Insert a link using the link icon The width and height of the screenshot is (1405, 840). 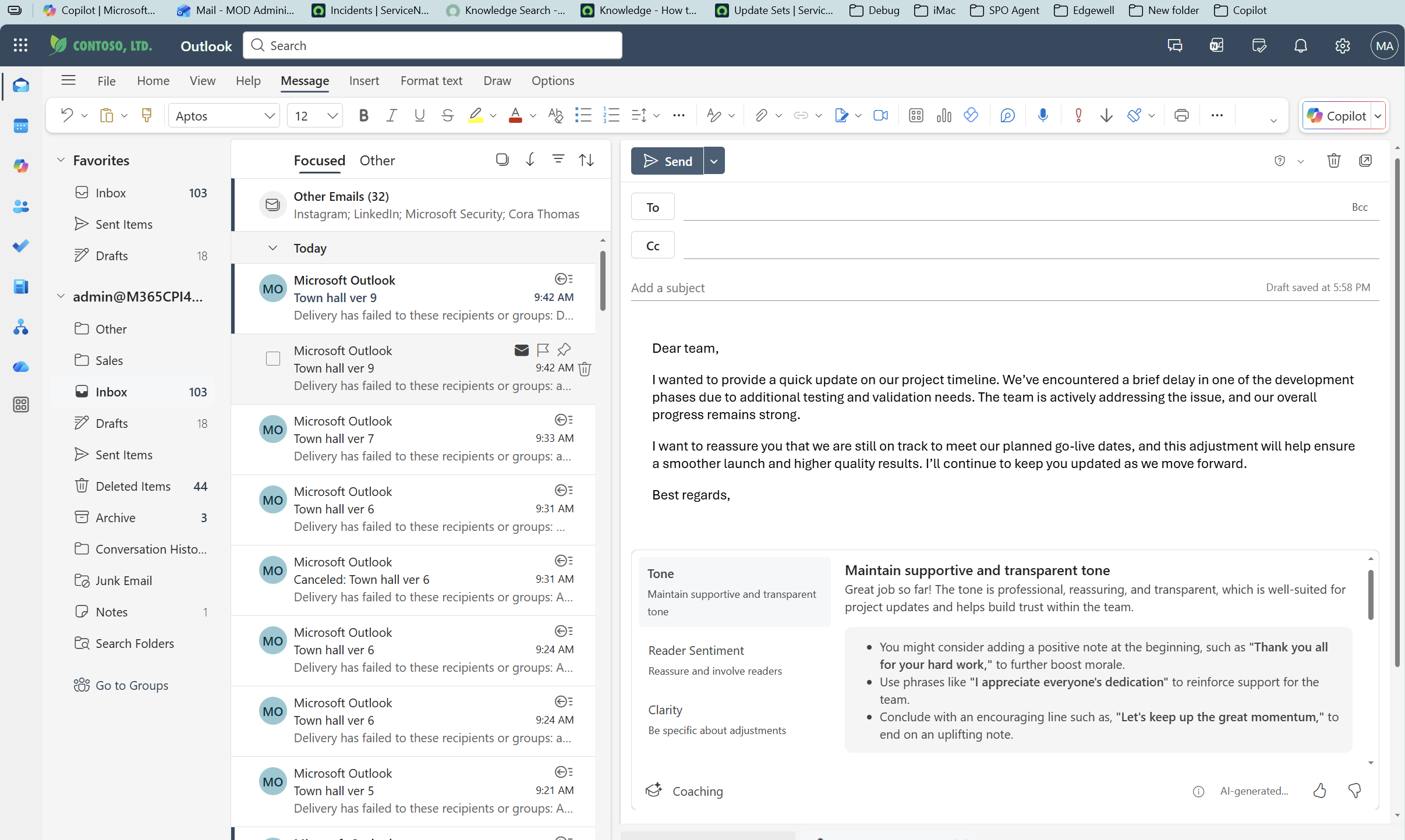[801, 115]
